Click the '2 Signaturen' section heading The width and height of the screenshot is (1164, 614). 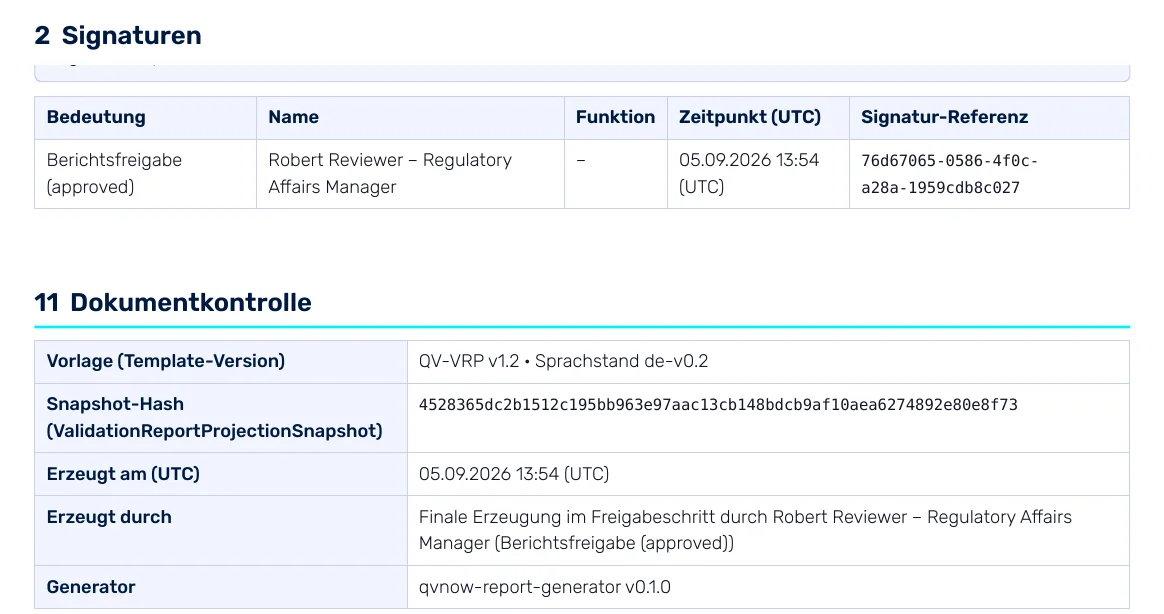click(118, 36)
